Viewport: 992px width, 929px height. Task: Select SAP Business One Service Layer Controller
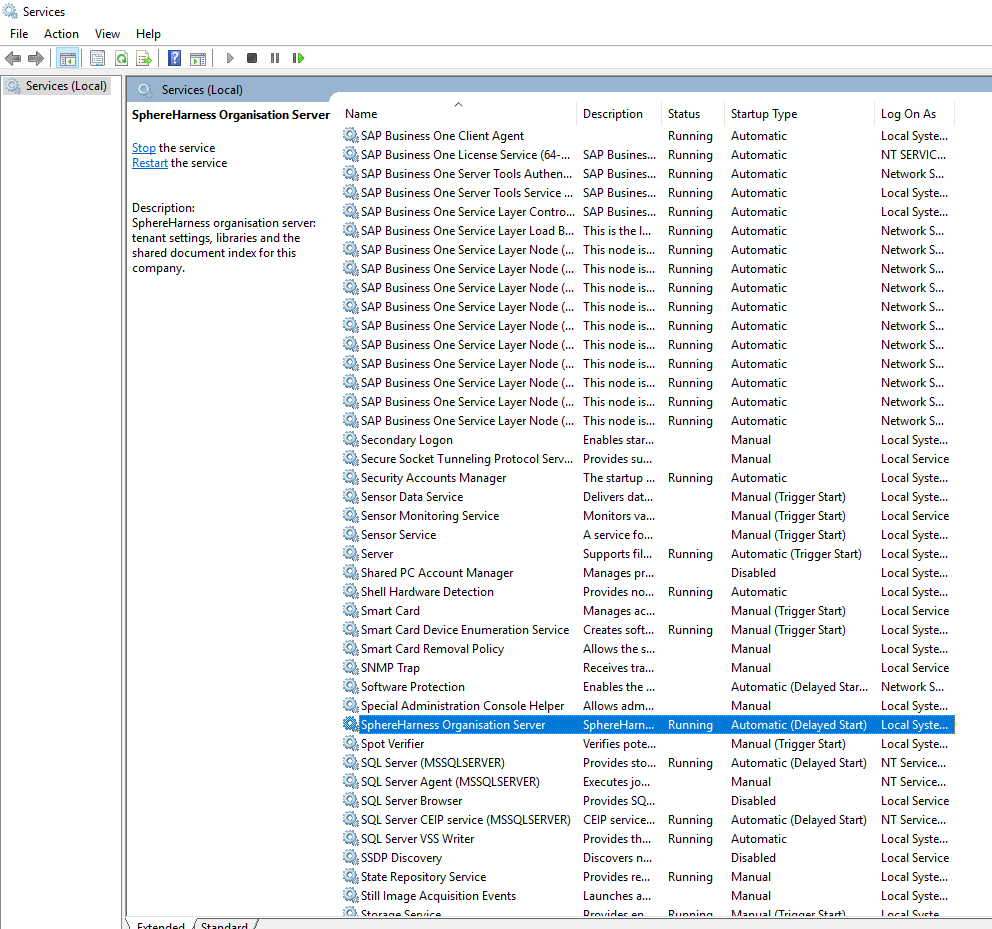point(648,212)
